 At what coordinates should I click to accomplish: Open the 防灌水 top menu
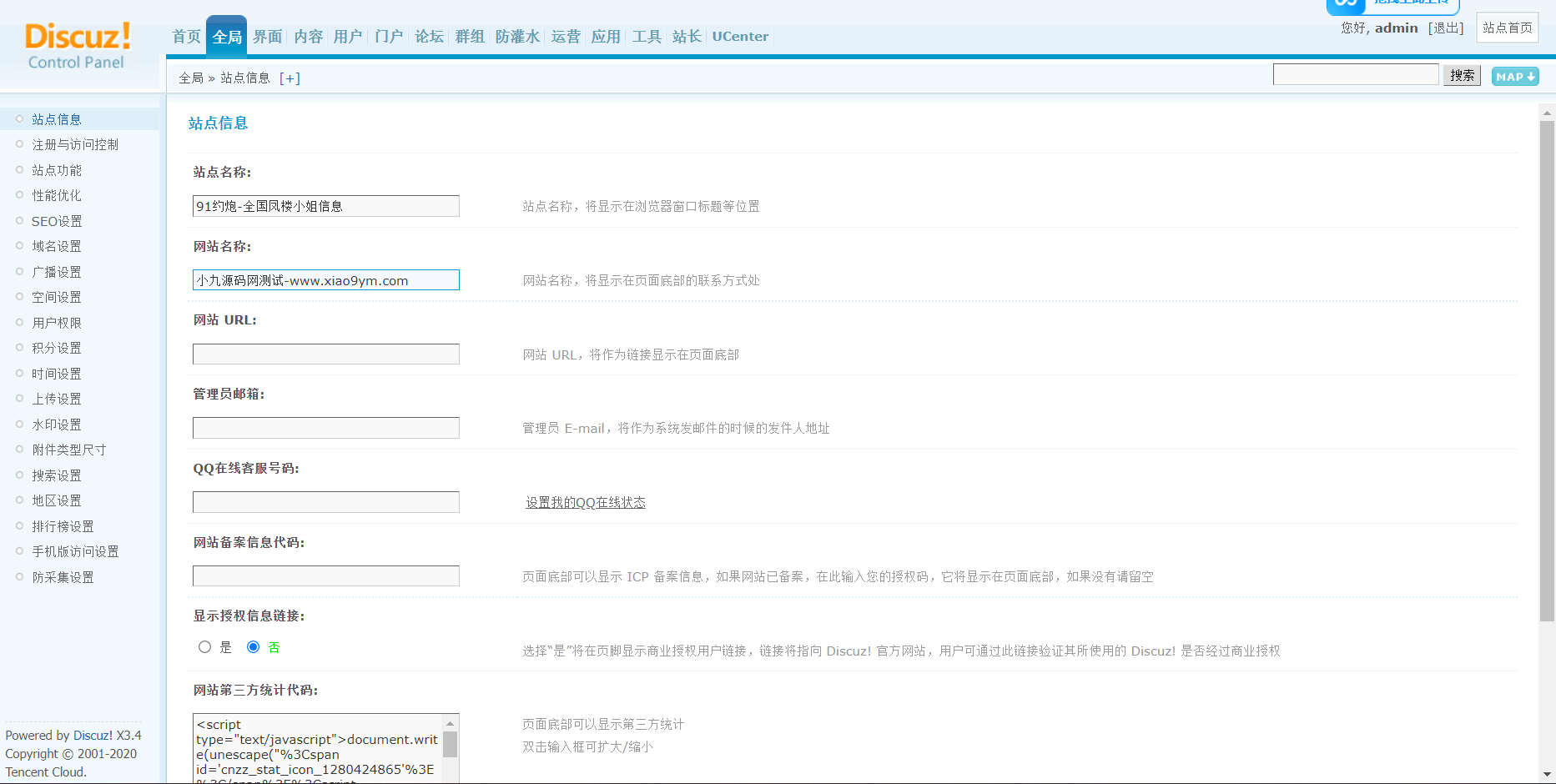517,37
